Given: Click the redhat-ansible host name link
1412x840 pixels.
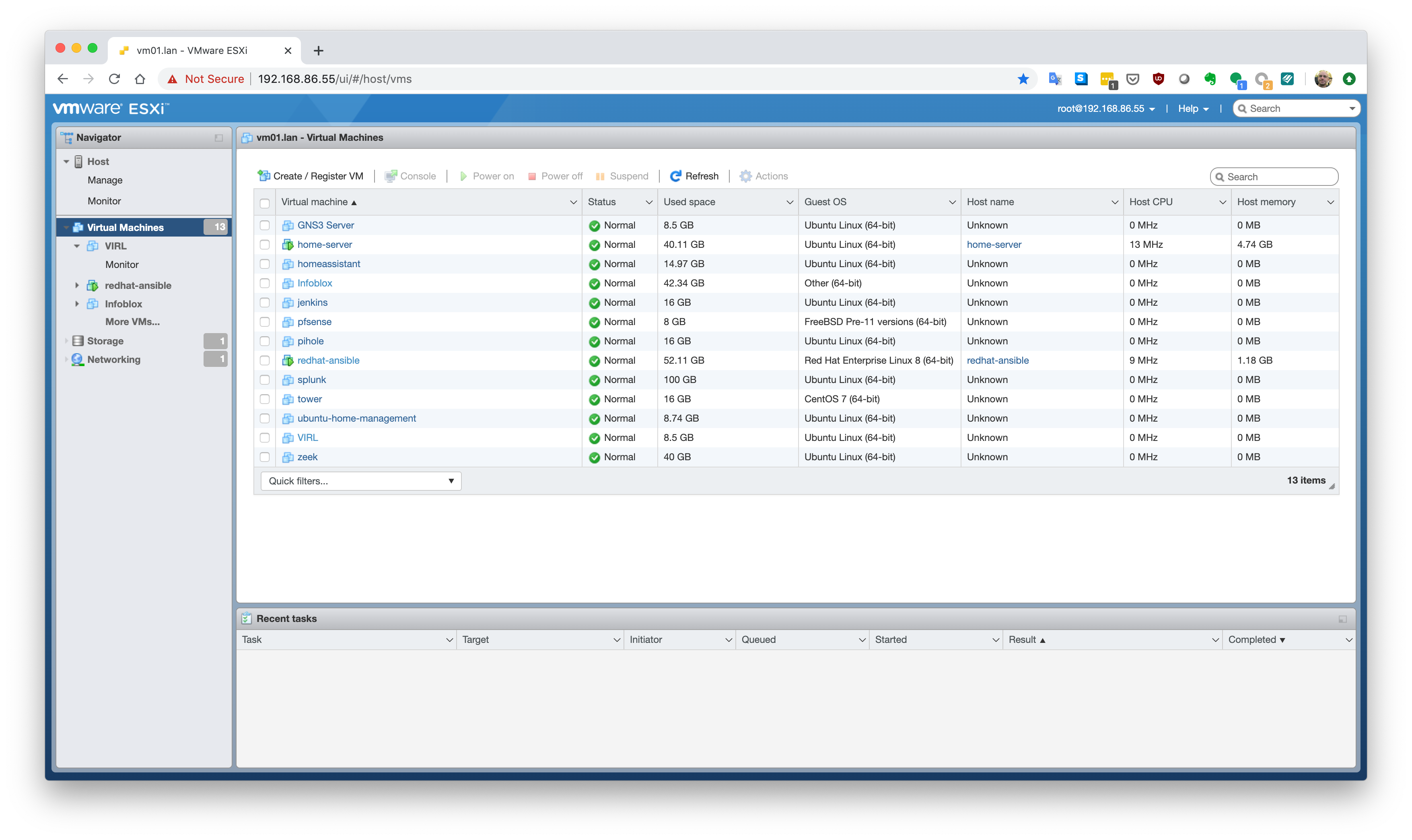Looking at the screenshot, I should 998,360.
